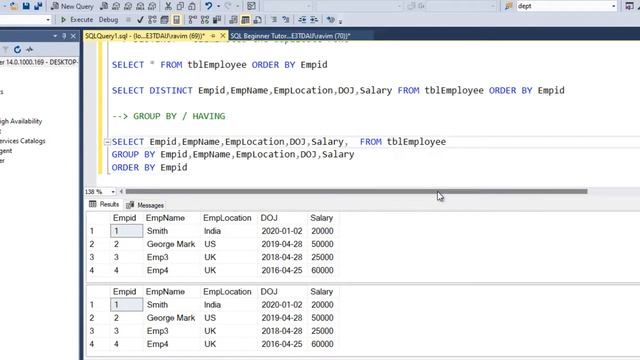Image resolution: width=640 pixels, height=360 pixels.
Task: Open the 'dept' search combo box
Action: point(566,6)
